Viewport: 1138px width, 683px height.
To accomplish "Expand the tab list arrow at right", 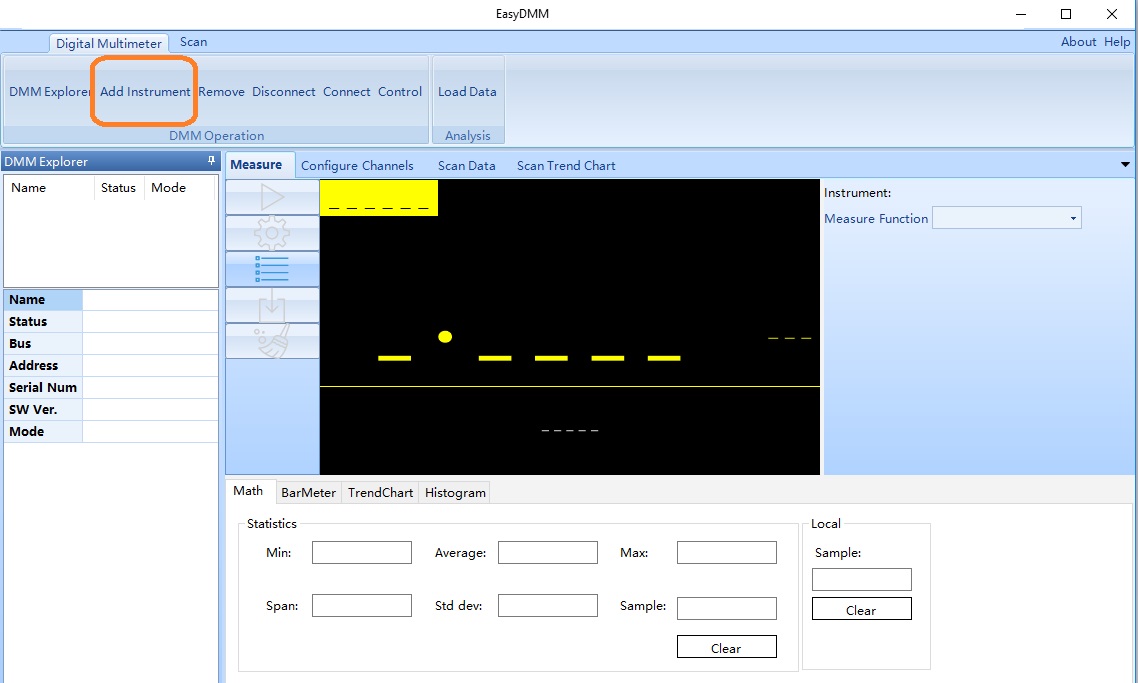I will point(1126,165).
